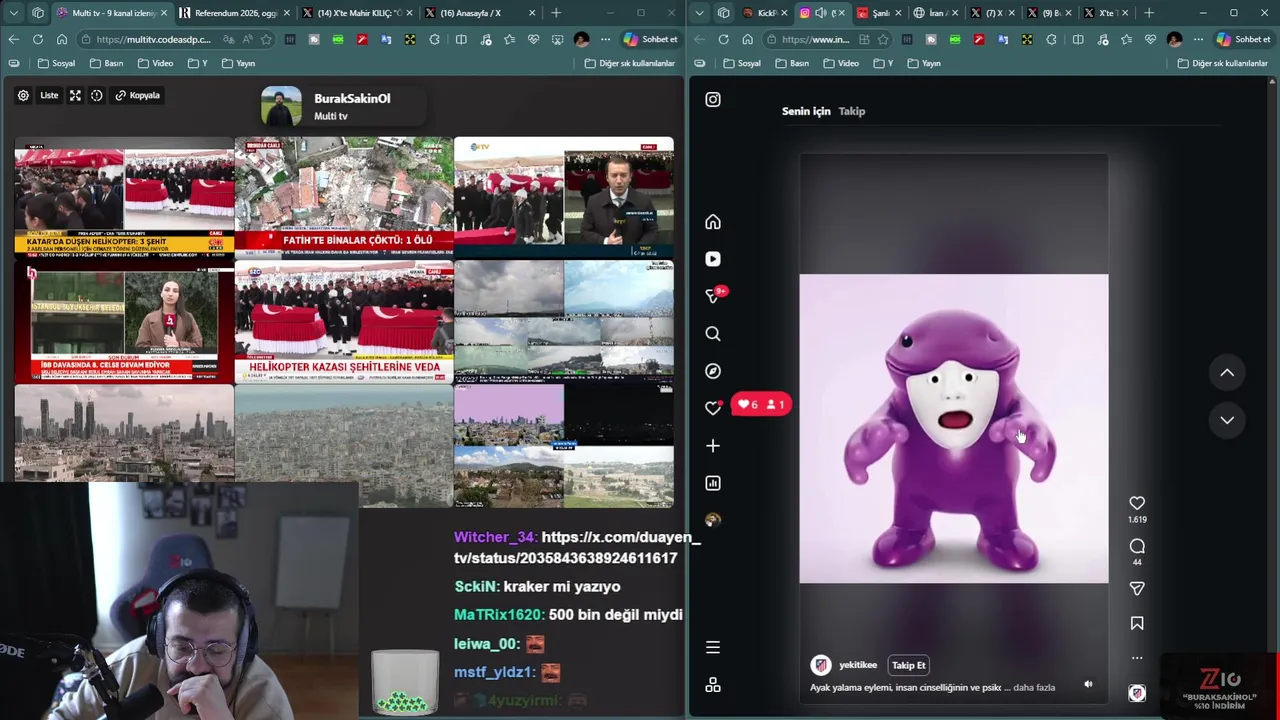Screen dimensions: 1280x720
Task: Click Helikopter Kazası Şehitlerine Veda channel
Action: click(x=344, y=322)
